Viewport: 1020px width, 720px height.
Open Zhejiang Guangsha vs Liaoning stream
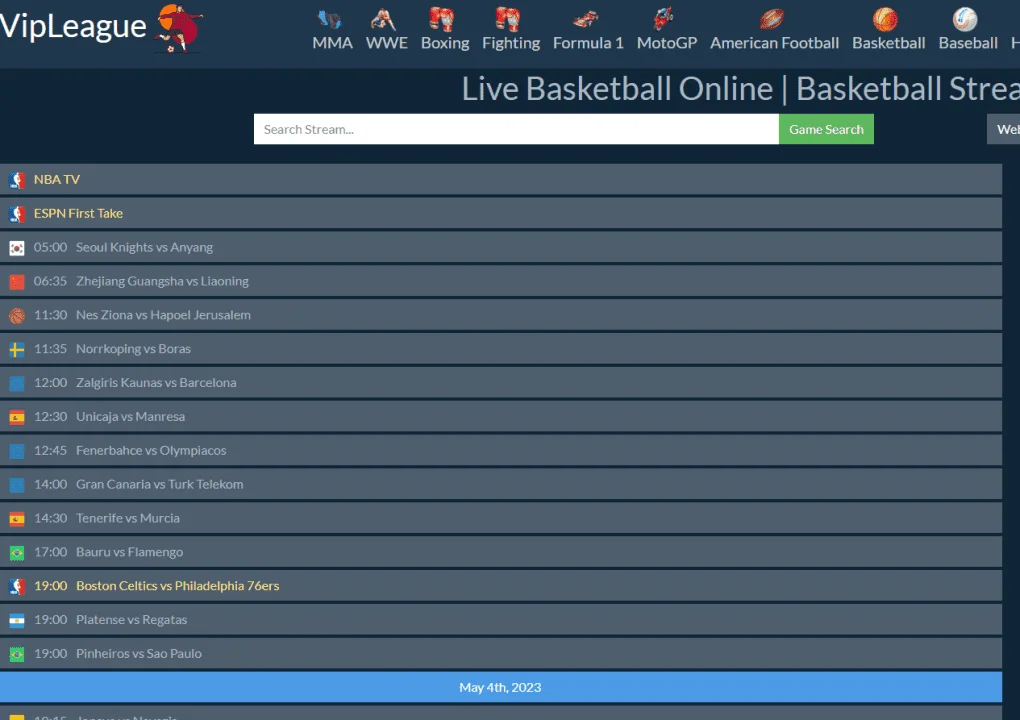(x=501, y=281)
